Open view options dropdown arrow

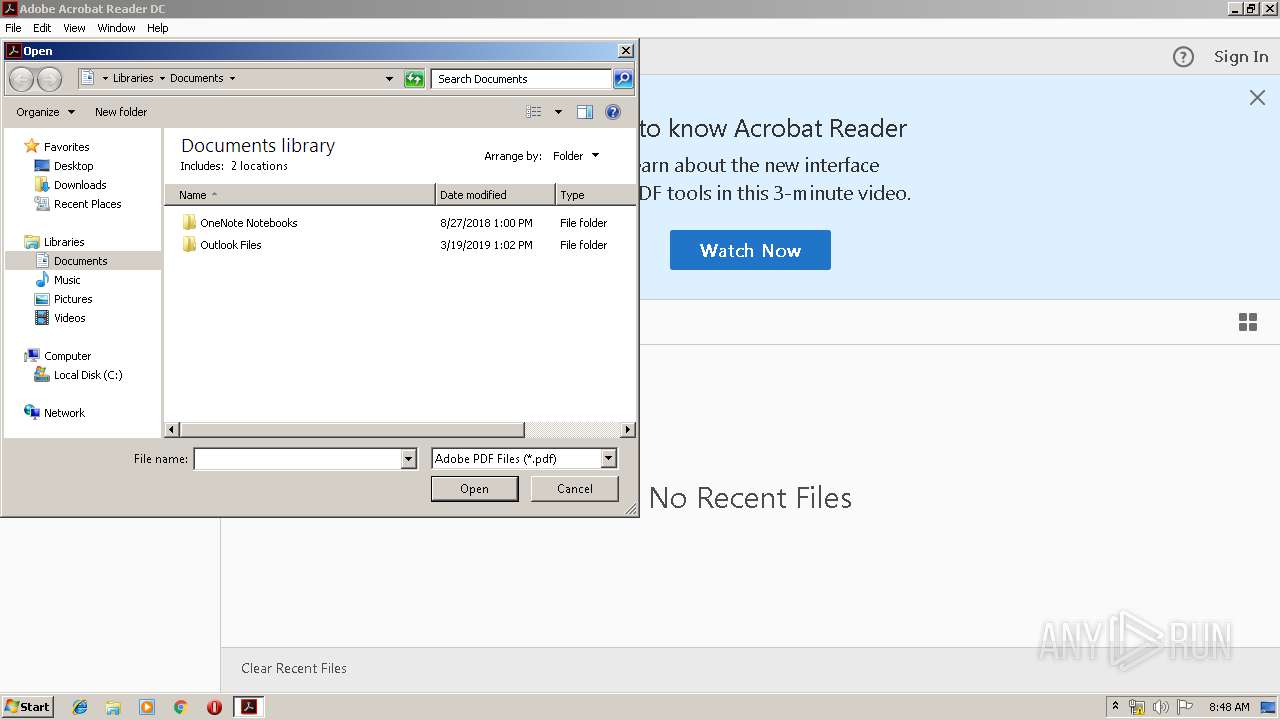click(x=558, y=112)
